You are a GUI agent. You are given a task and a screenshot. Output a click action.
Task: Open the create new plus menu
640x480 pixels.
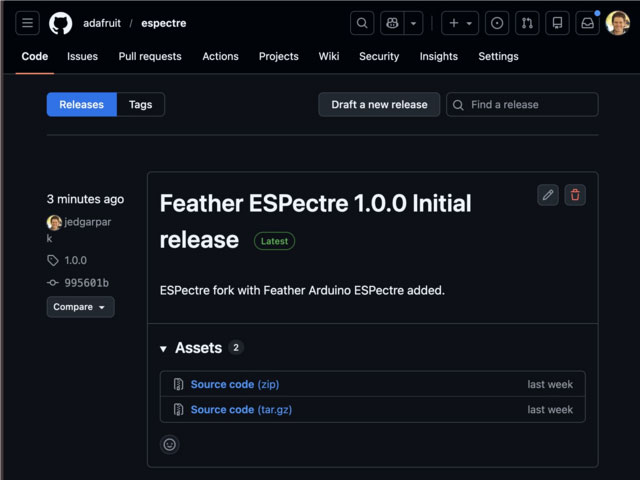pyautogui.click(x=460, y=23)
